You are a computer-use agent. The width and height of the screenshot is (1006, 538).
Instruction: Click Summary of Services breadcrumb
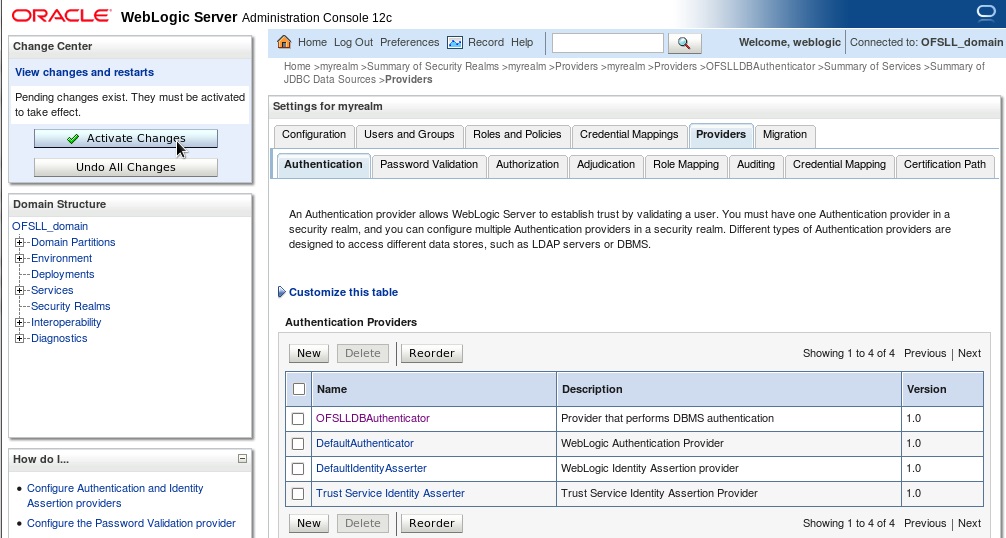pyautogui.click(x=873, y=67)
